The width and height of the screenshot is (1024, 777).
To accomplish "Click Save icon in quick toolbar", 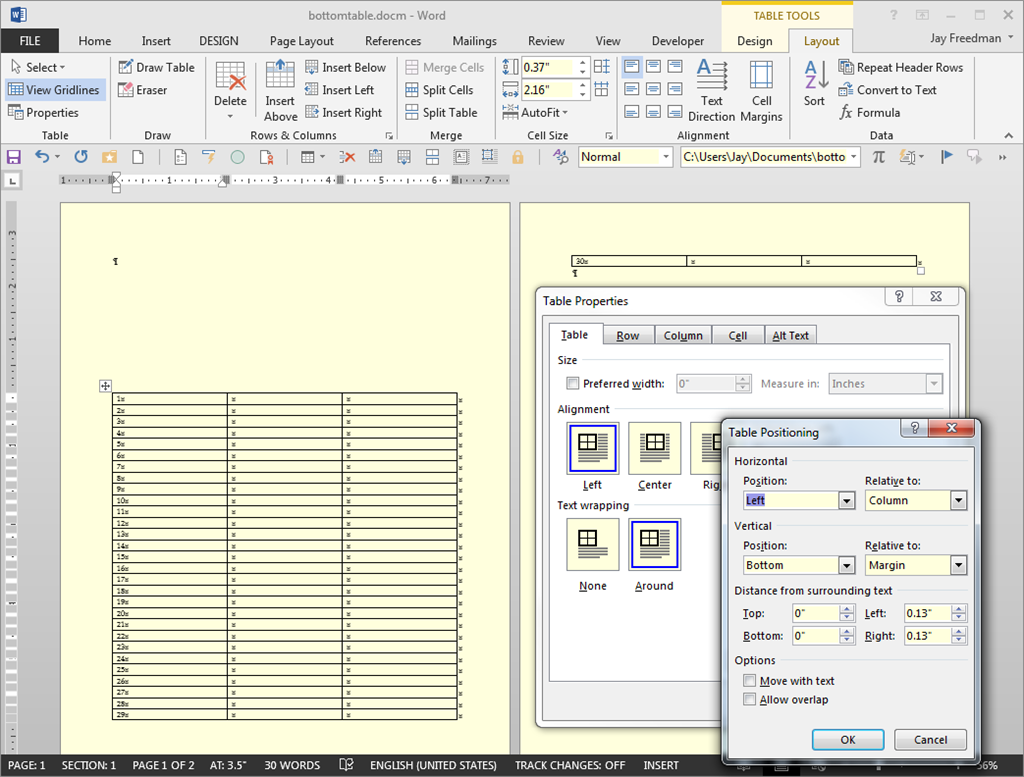I will [14, 157].
